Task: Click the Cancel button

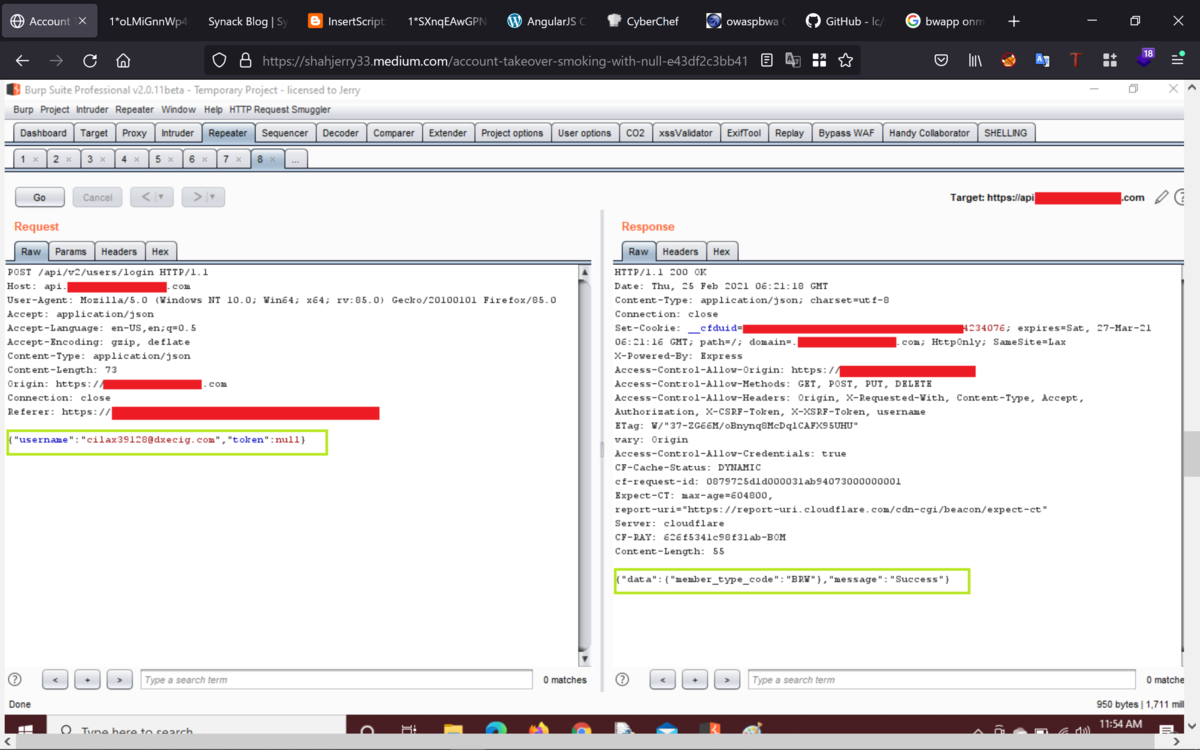Action: (97, 197)
